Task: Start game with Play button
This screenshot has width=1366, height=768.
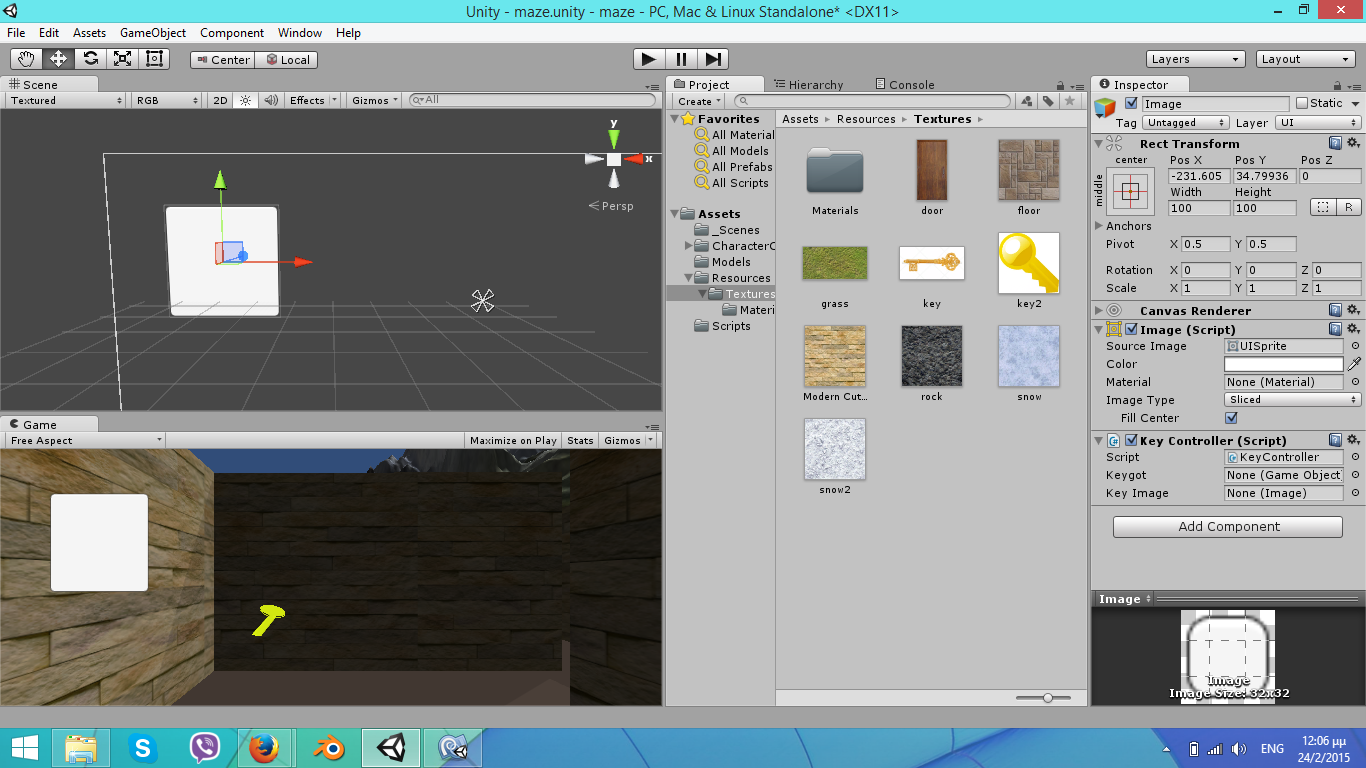Action: pyautogui.click(x=649, y=59)
